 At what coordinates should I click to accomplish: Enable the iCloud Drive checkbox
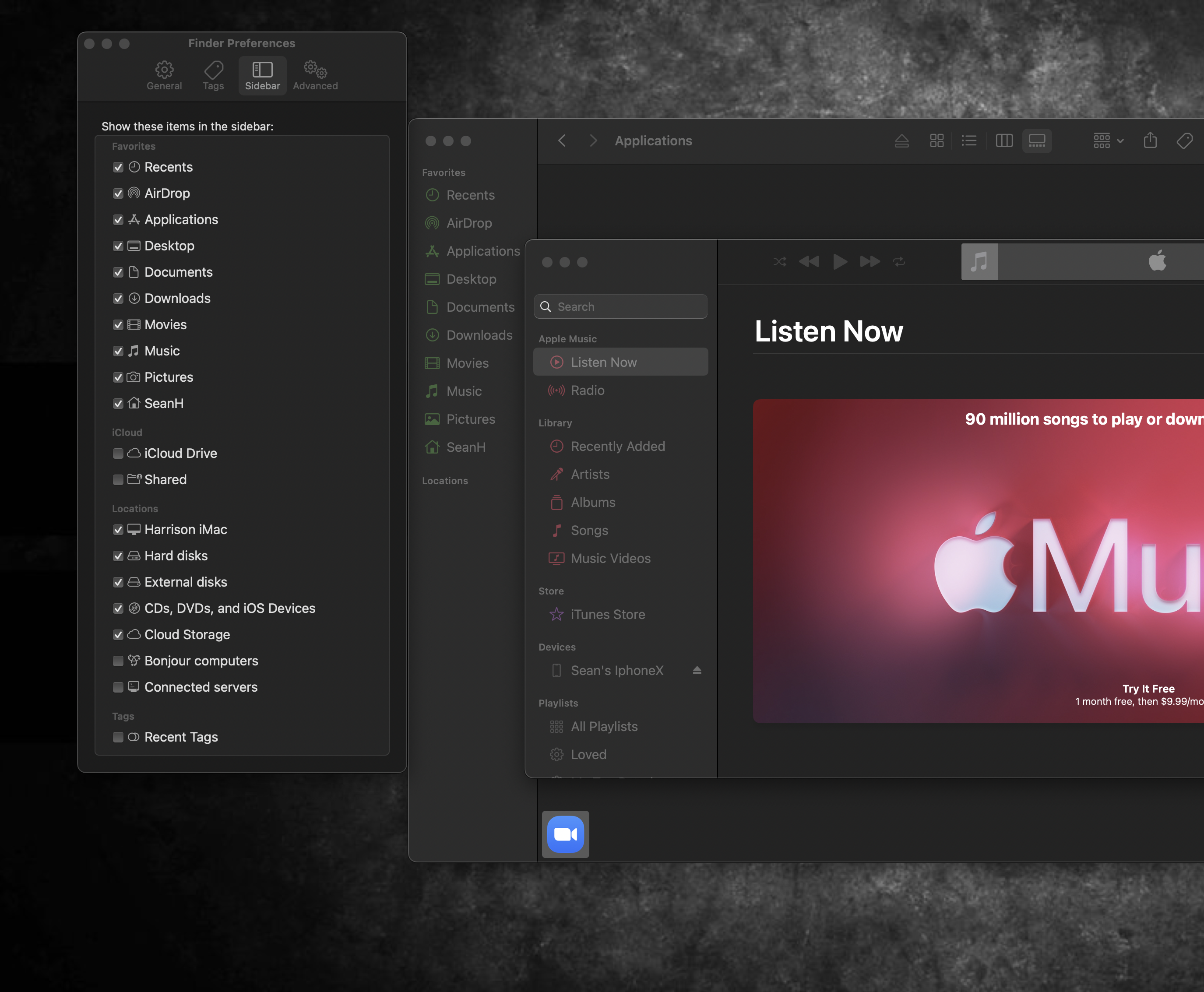(x=118, y=453)
